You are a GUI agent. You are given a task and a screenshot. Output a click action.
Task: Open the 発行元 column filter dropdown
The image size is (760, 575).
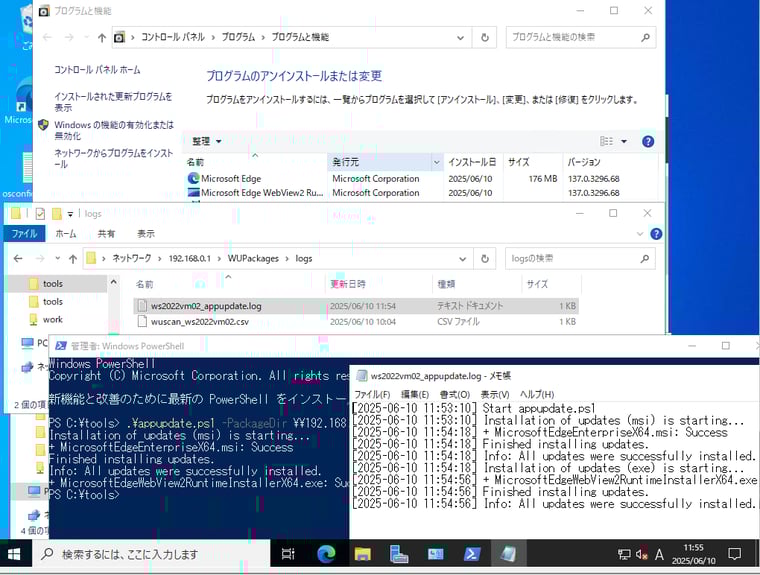coord(436,162)
